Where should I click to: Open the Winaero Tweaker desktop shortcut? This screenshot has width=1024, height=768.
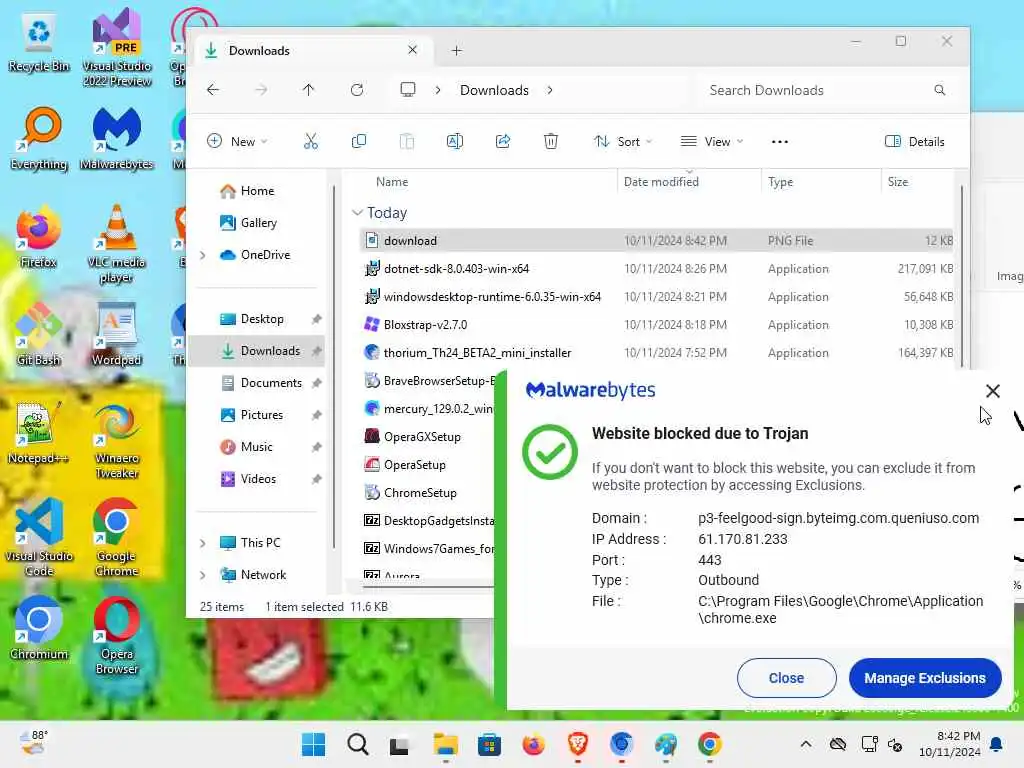coord(116,440)
